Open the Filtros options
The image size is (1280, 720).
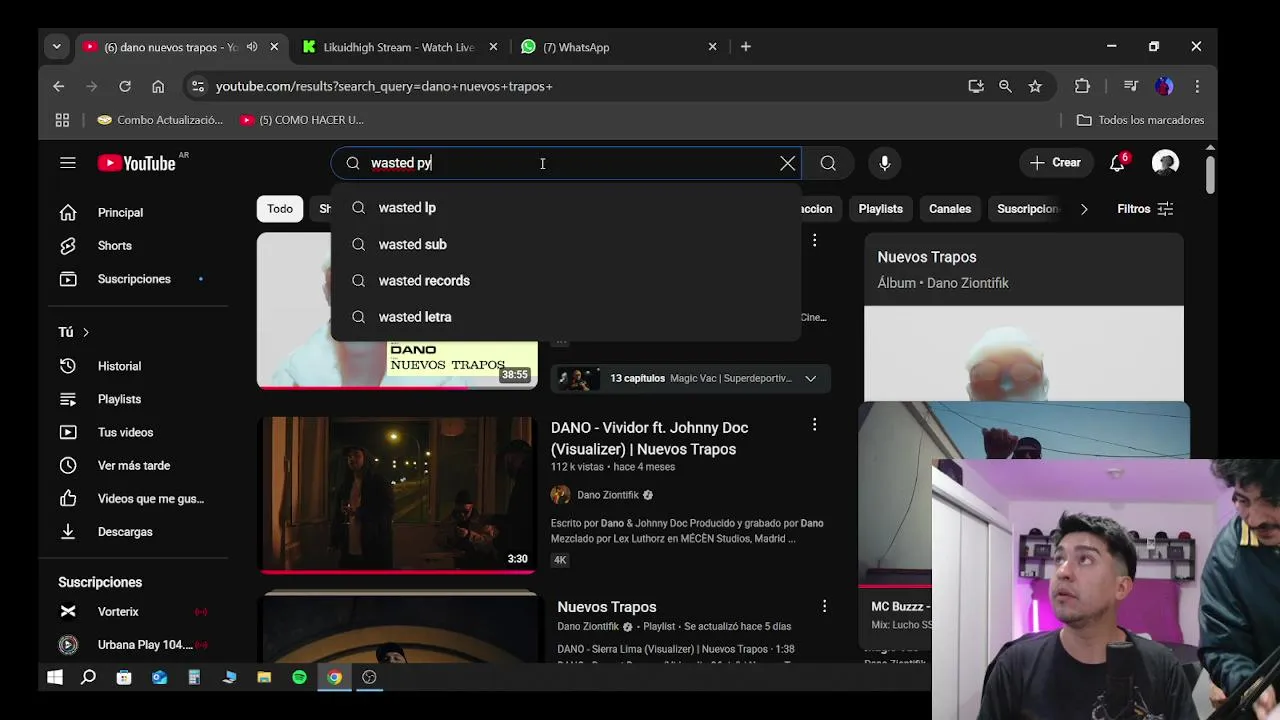pyautogui.click(x=1145, y=209)
